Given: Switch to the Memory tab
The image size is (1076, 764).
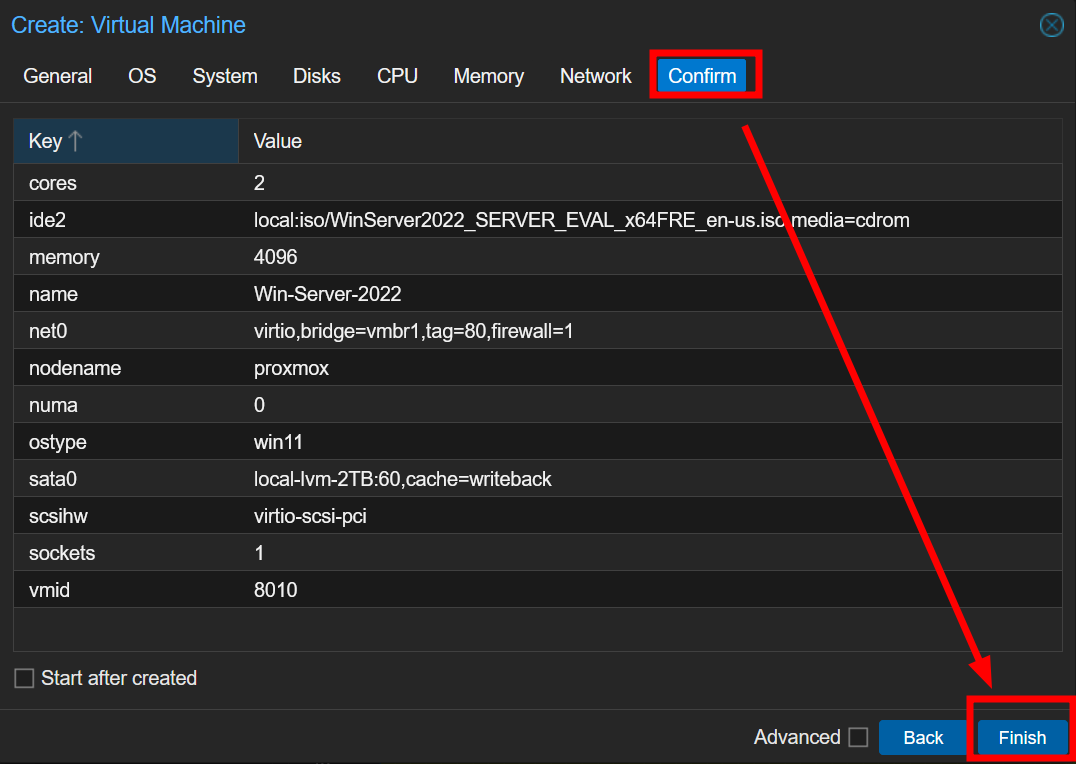Looking at the screenshot, I should coord(488,76).
